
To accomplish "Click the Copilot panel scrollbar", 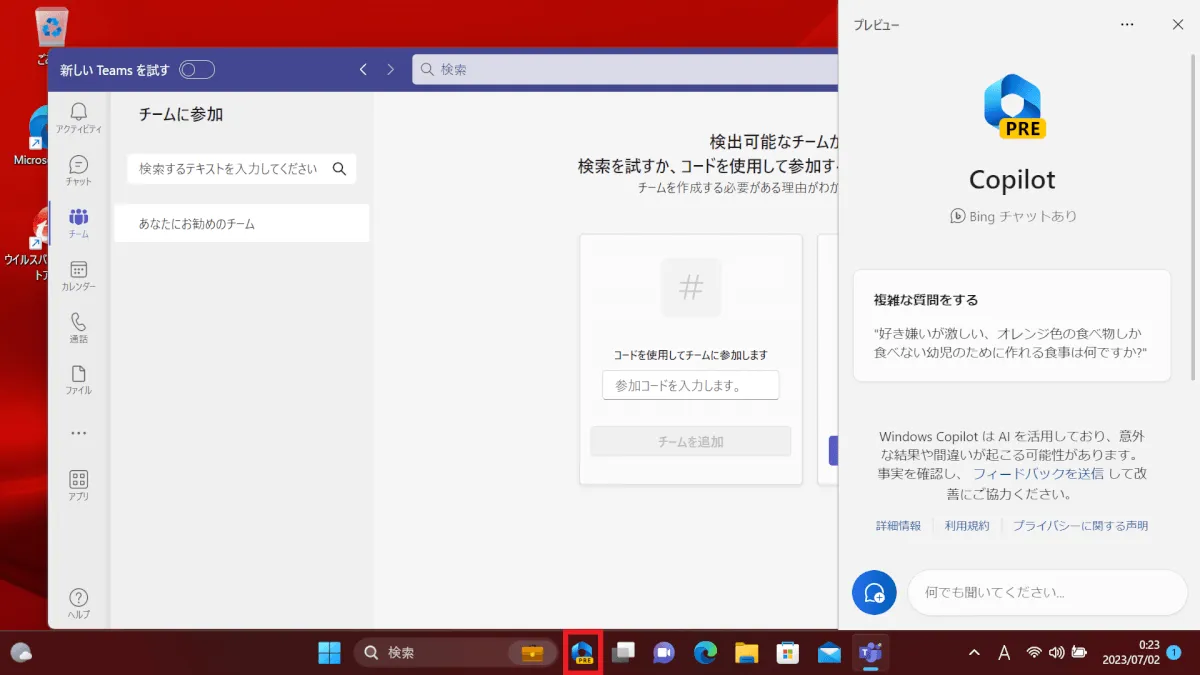I will pyautogui.click(x=1194, y=220).
